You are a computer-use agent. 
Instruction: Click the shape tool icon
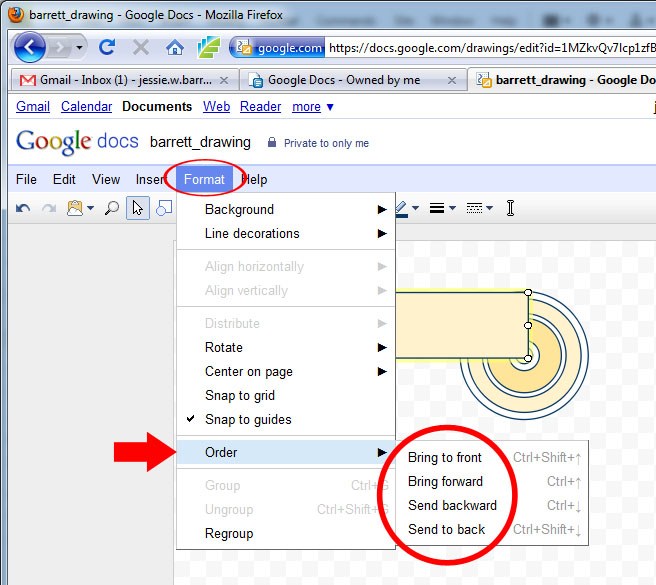click(x=164, y=208)
